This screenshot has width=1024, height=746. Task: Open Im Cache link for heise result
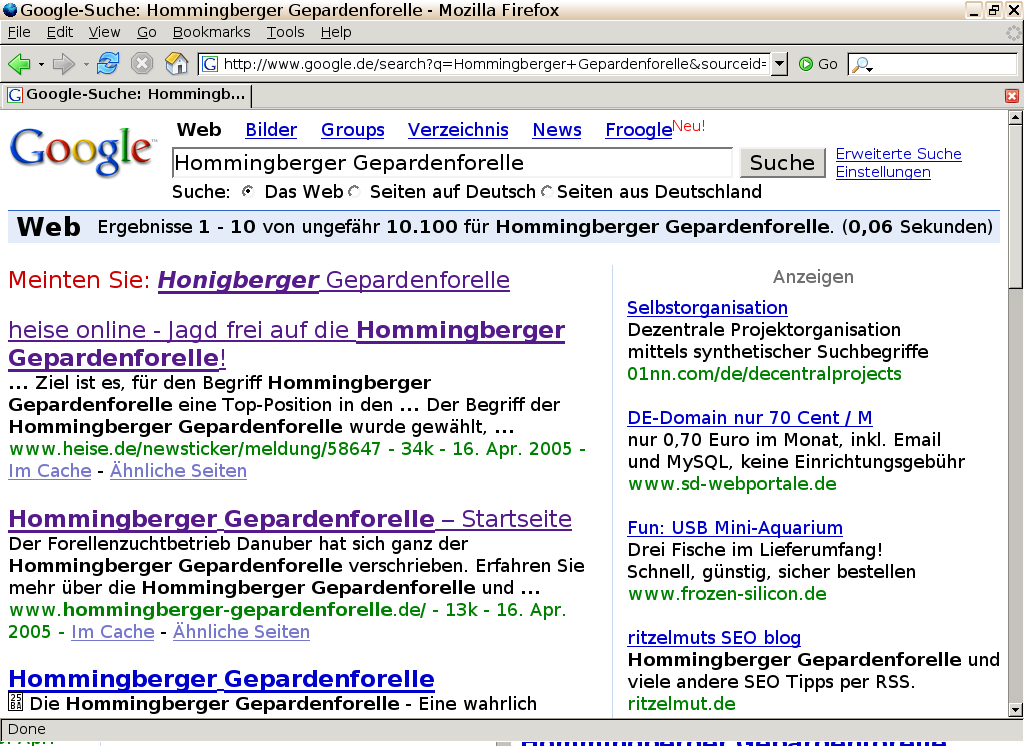coord(50,470)
